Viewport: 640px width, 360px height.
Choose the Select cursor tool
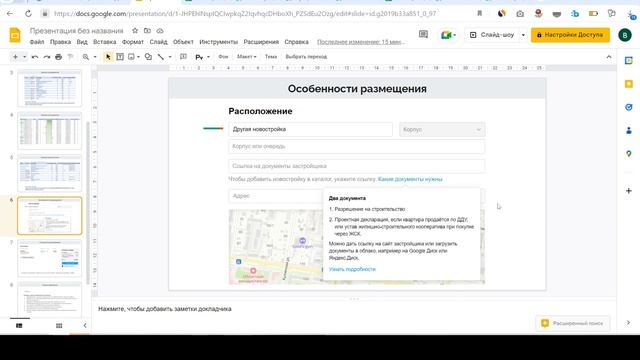click(x=108, y=57)
